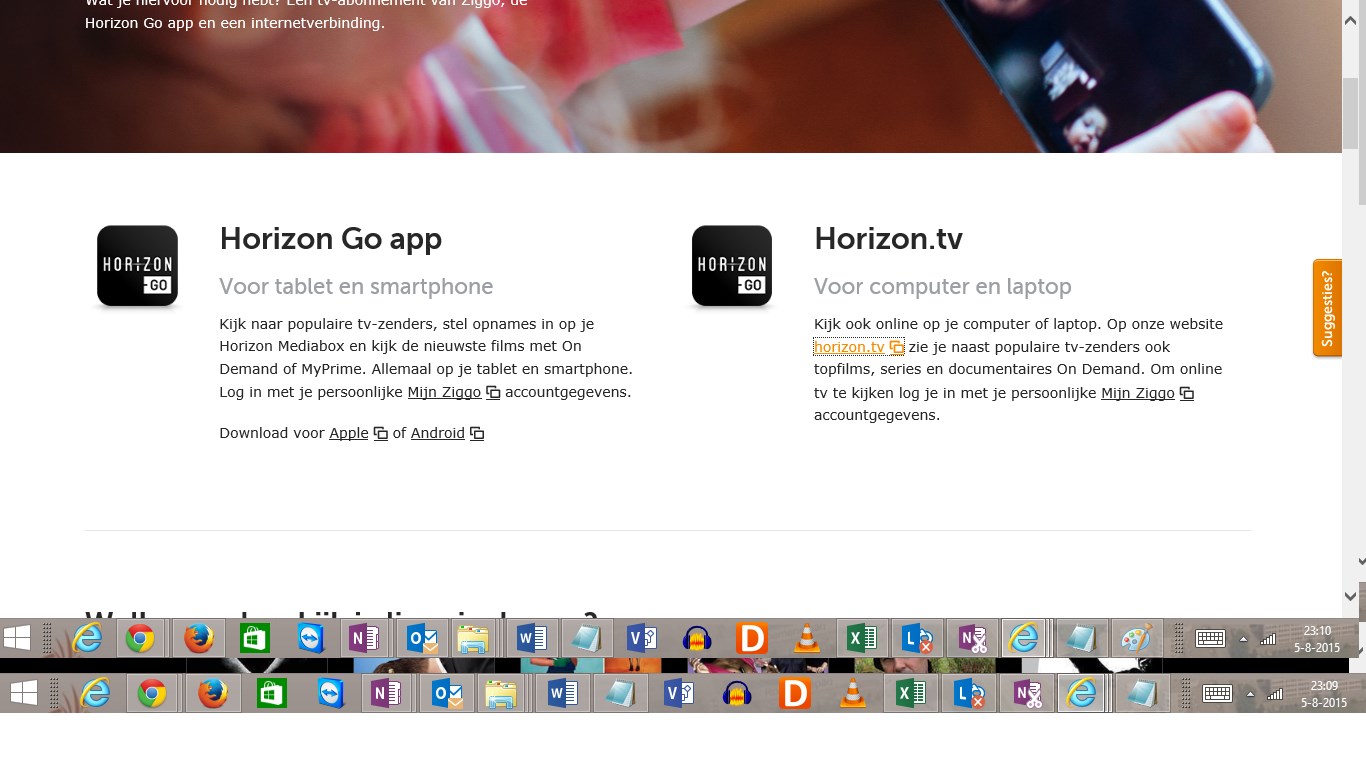
Task: Launch Skype for Business from taskbar
Action: (917, 637)
